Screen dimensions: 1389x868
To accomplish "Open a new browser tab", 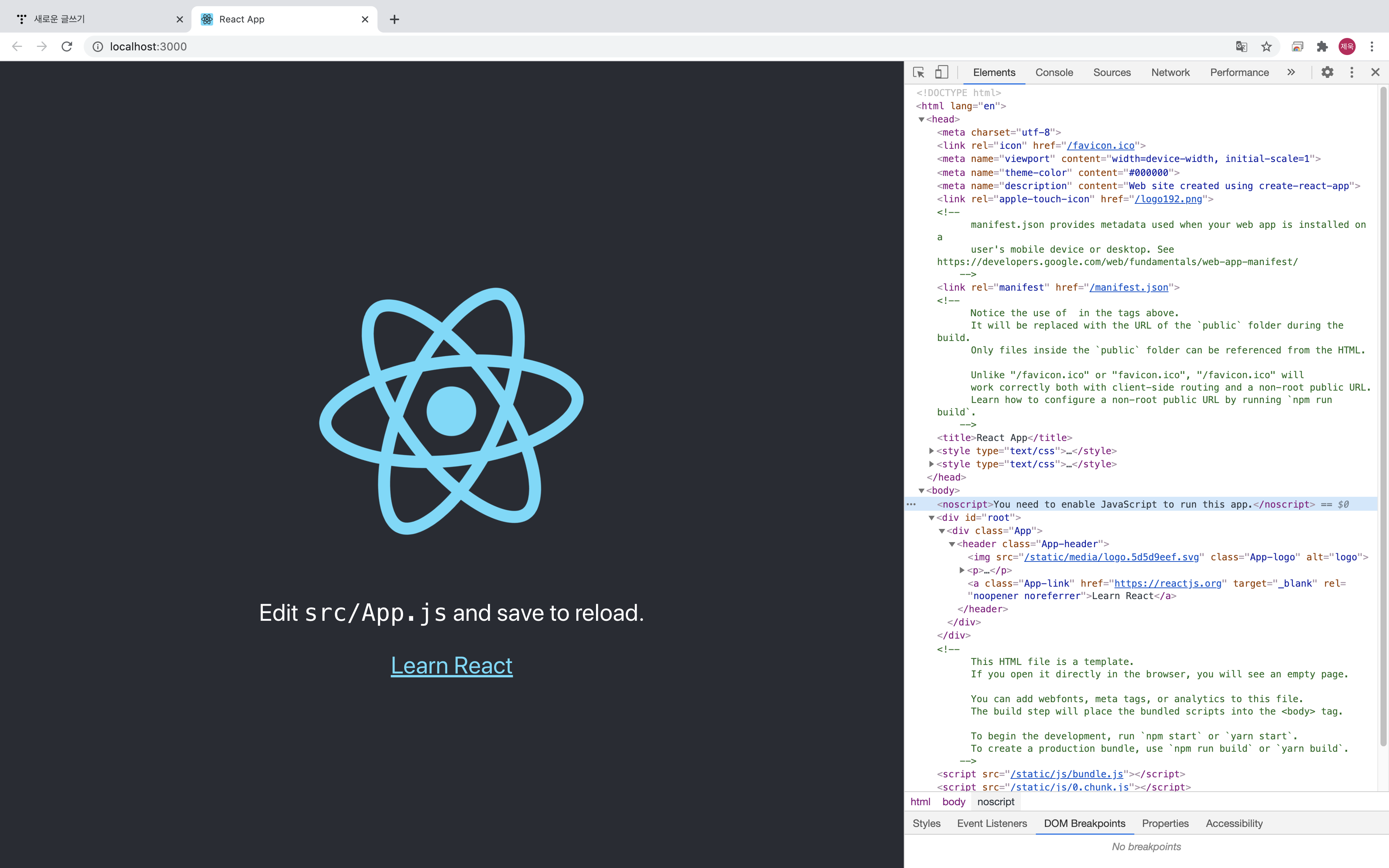I will point(394,19).
